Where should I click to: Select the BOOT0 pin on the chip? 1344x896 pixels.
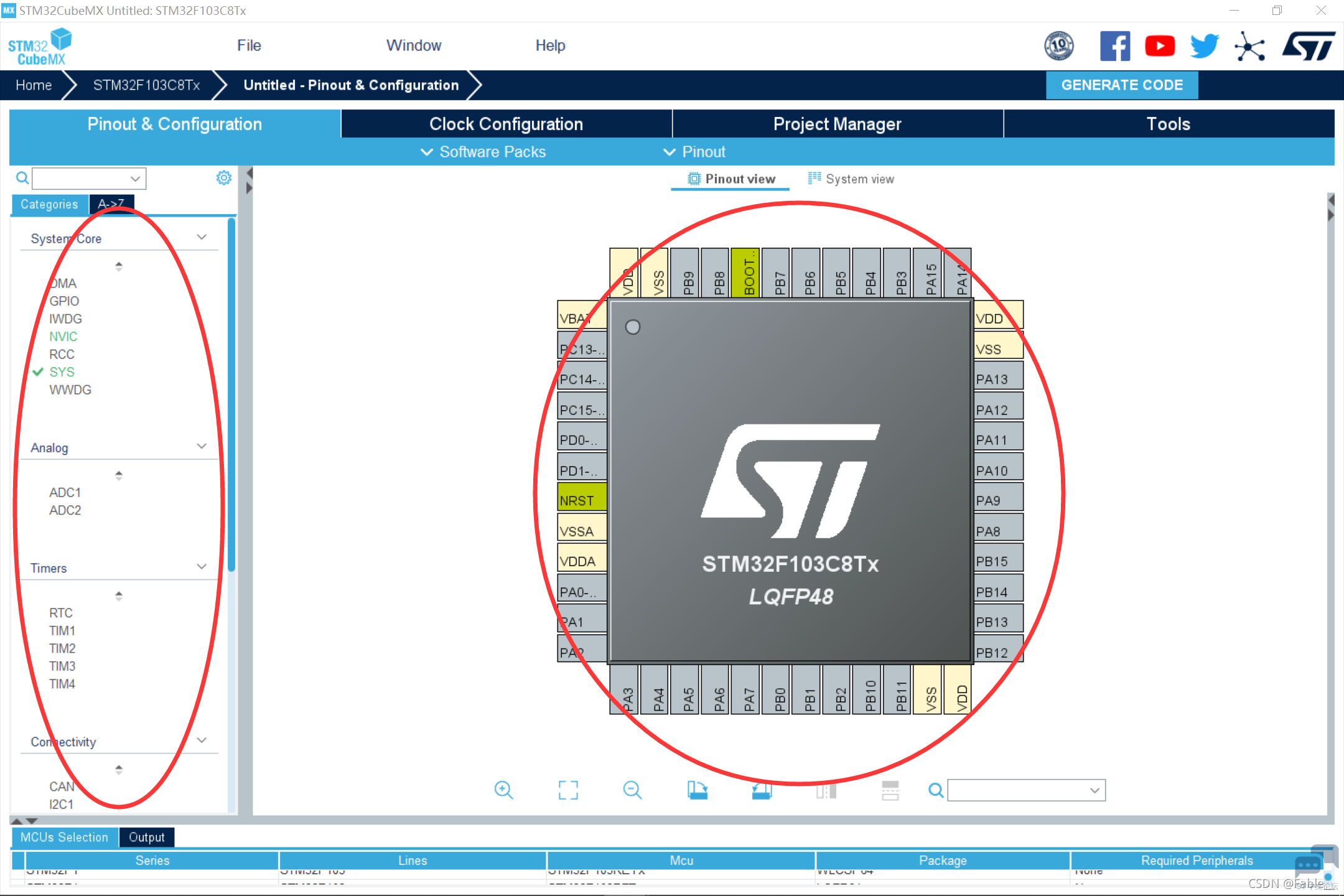[745, 273]
